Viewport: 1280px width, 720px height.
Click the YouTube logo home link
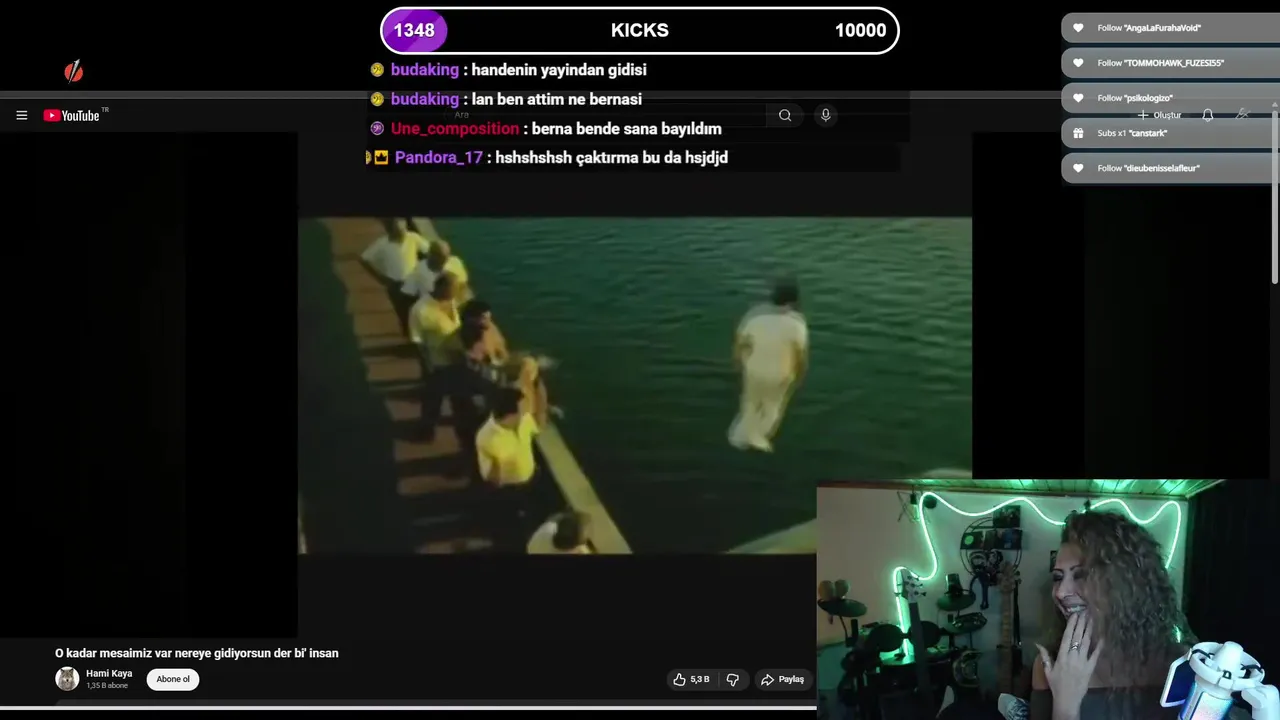point(72,115)
